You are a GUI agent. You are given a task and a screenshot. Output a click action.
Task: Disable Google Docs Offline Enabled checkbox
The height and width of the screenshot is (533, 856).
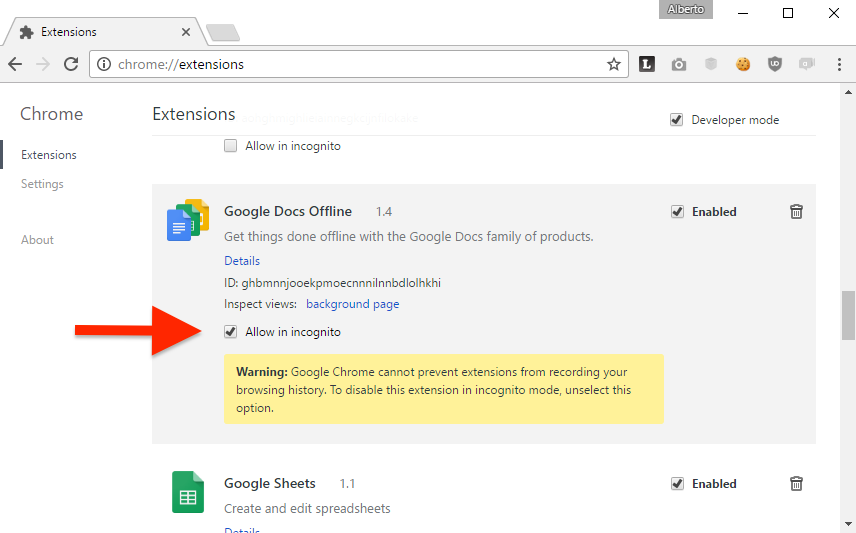[x=677, y=212]
